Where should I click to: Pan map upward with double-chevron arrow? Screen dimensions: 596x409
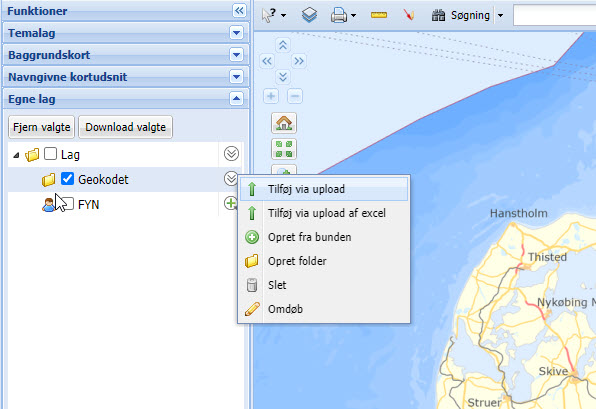pos(283,45)
